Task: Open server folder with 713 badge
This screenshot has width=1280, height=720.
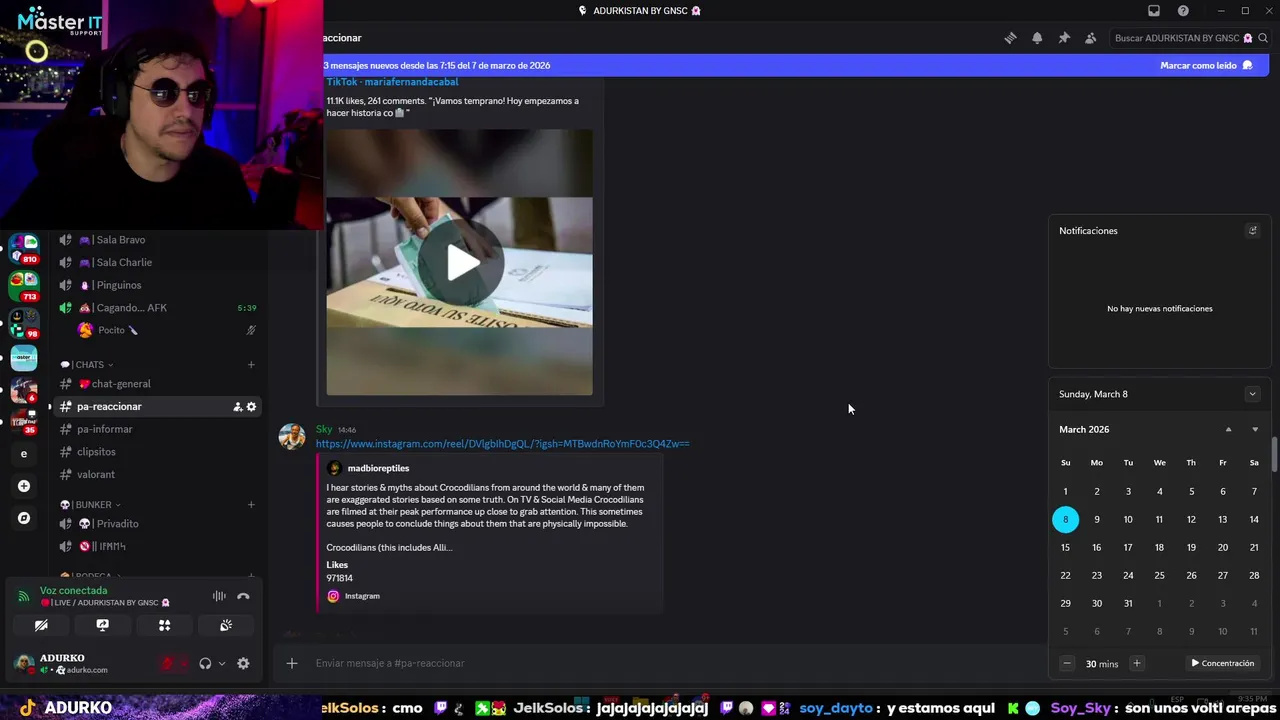Action: pos(24,286)
